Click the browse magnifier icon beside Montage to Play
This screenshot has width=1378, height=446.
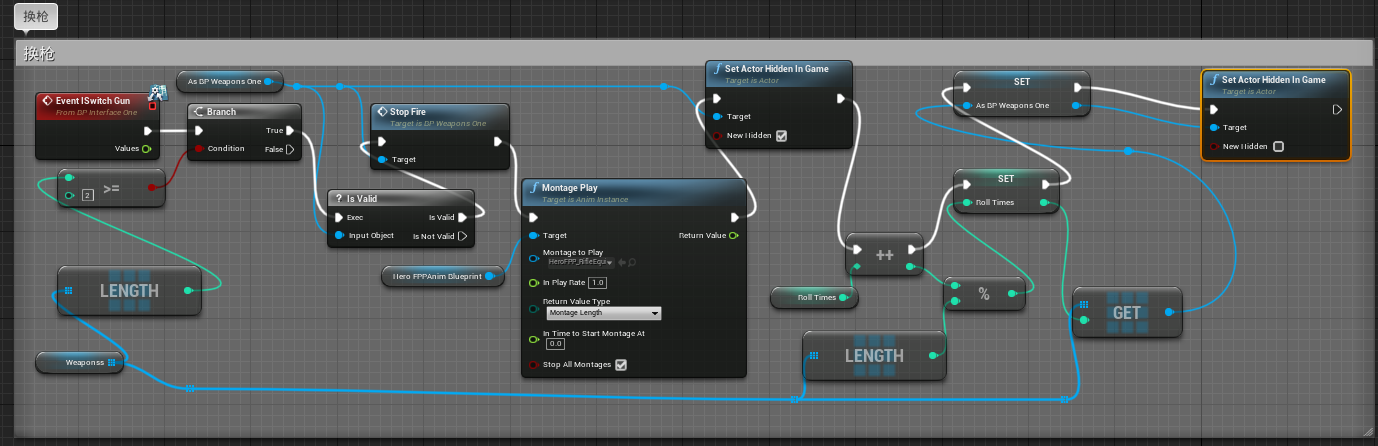pos(633,262)
